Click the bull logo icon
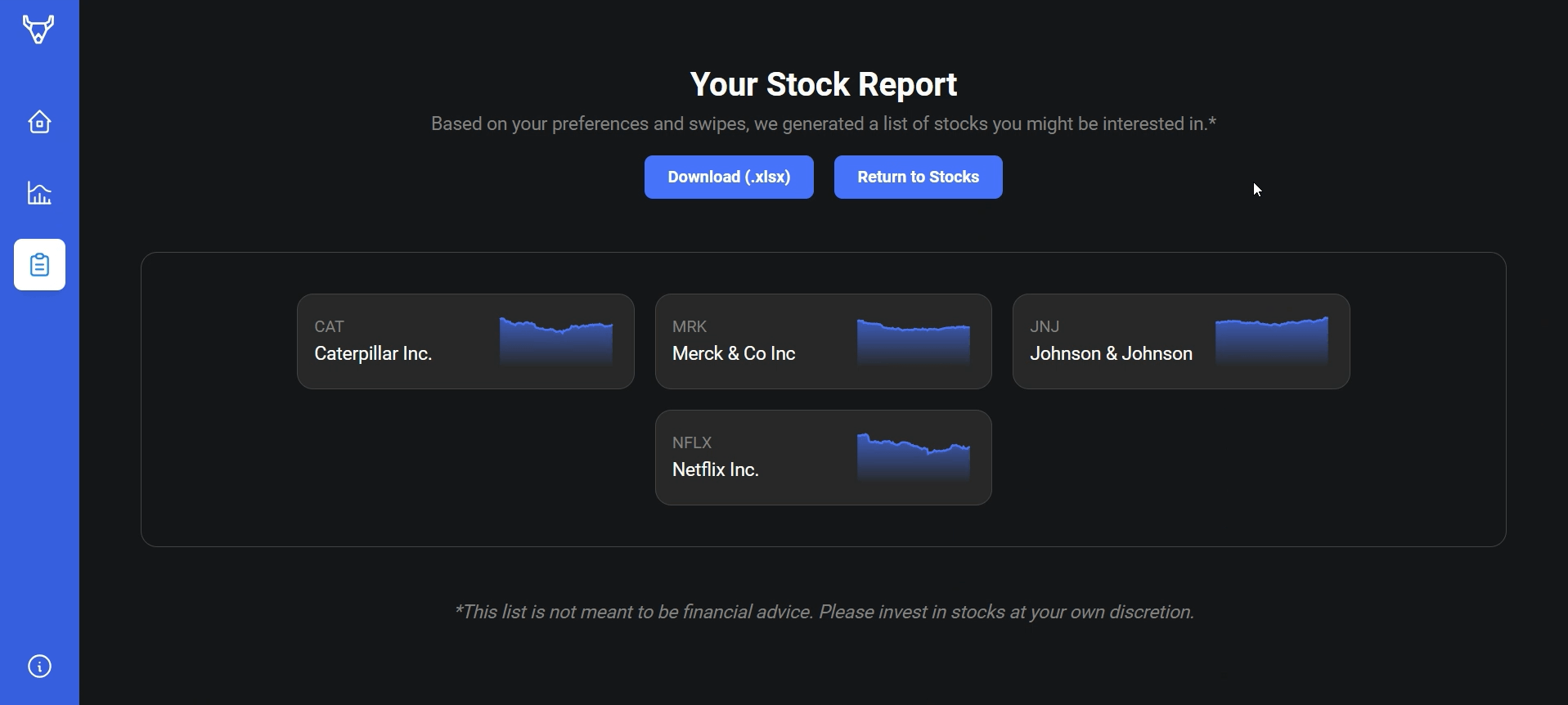Viewport: 1568px width, 705px height. click(38, 29)
